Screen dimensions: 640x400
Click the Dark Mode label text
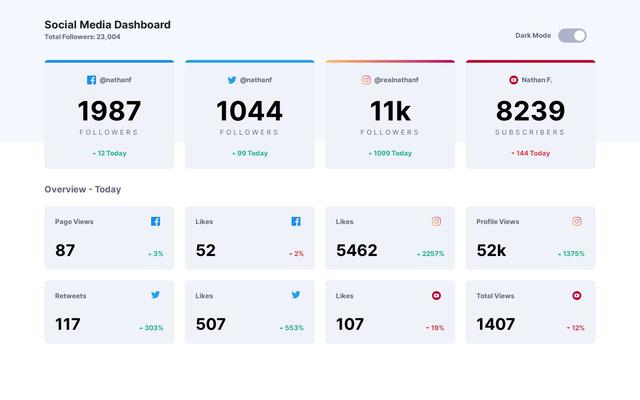(533, 36)
